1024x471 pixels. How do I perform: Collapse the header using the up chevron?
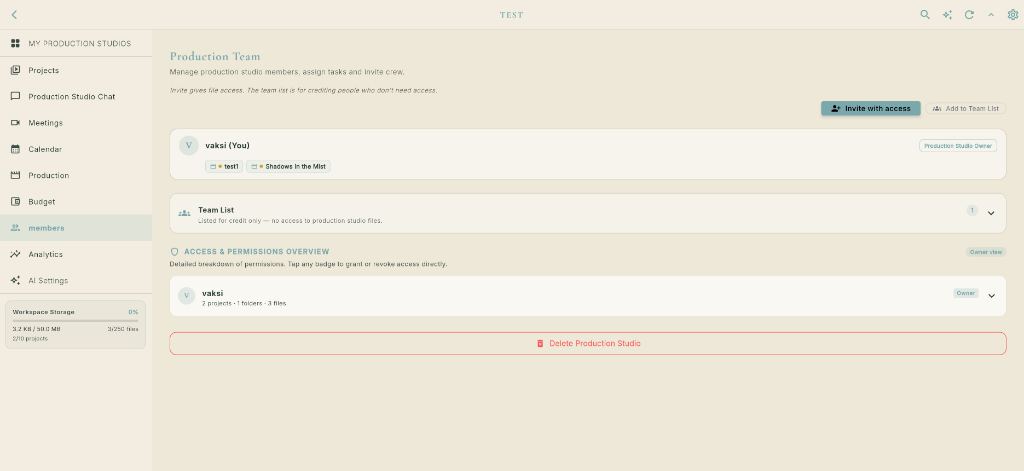tap(991, 14)
